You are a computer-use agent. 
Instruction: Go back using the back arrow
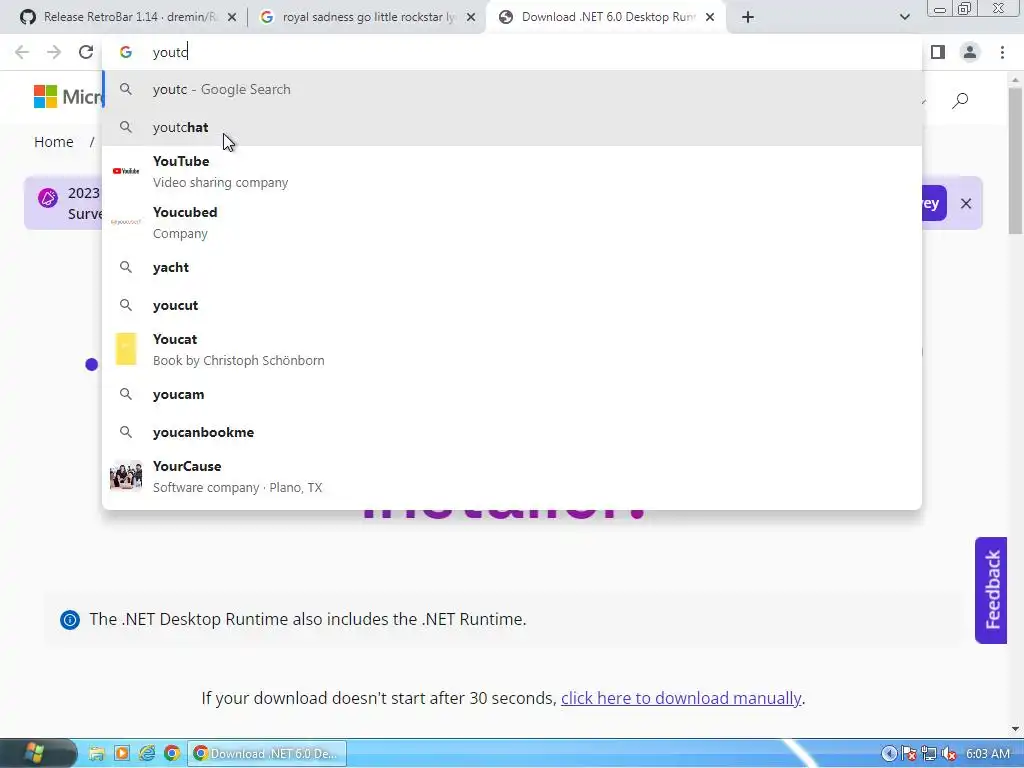point(22,52)
